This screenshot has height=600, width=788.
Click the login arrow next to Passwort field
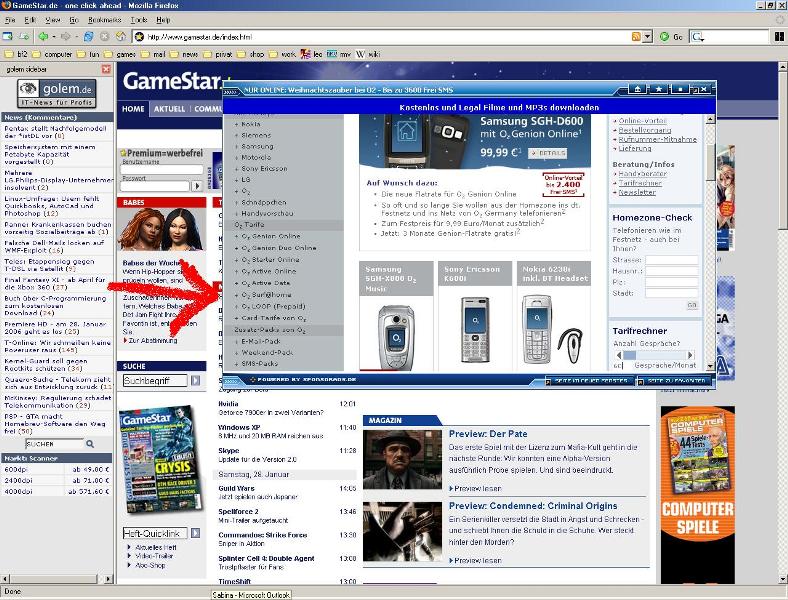tap(197, 186)
